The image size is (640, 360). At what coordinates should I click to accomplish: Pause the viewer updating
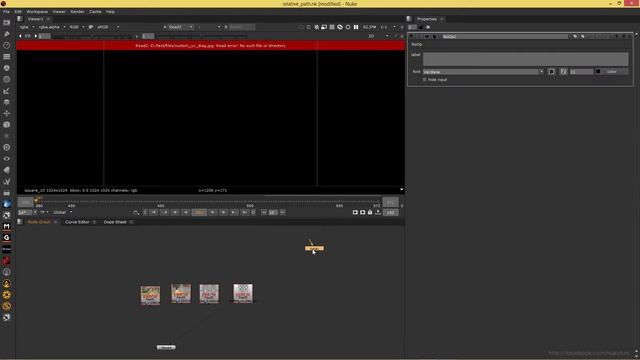tap(356, 27)
